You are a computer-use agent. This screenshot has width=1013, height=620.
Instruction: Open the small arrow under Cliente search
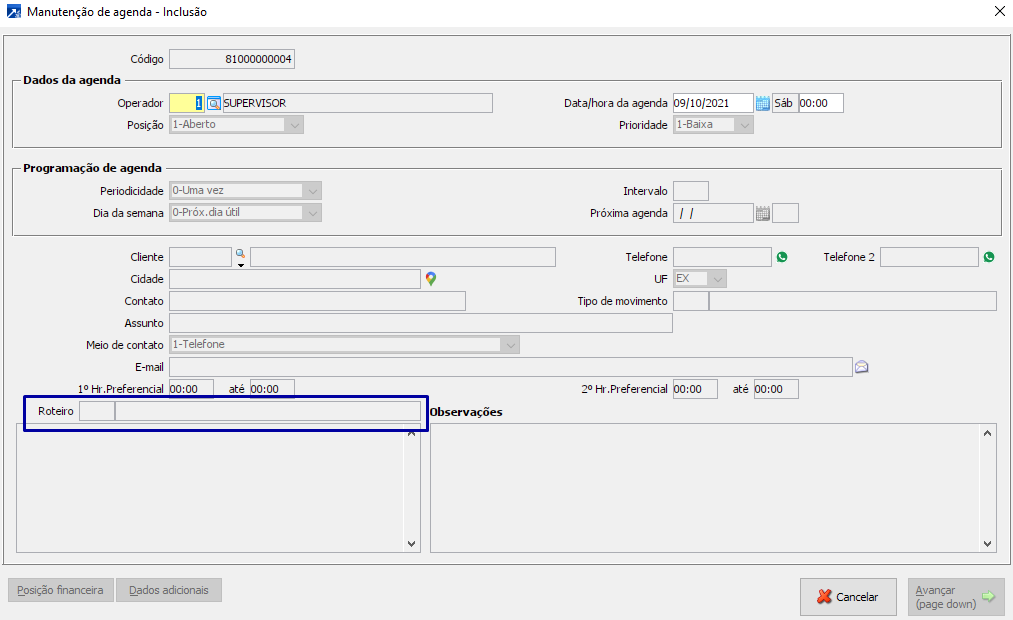click(x=241, y=265)
